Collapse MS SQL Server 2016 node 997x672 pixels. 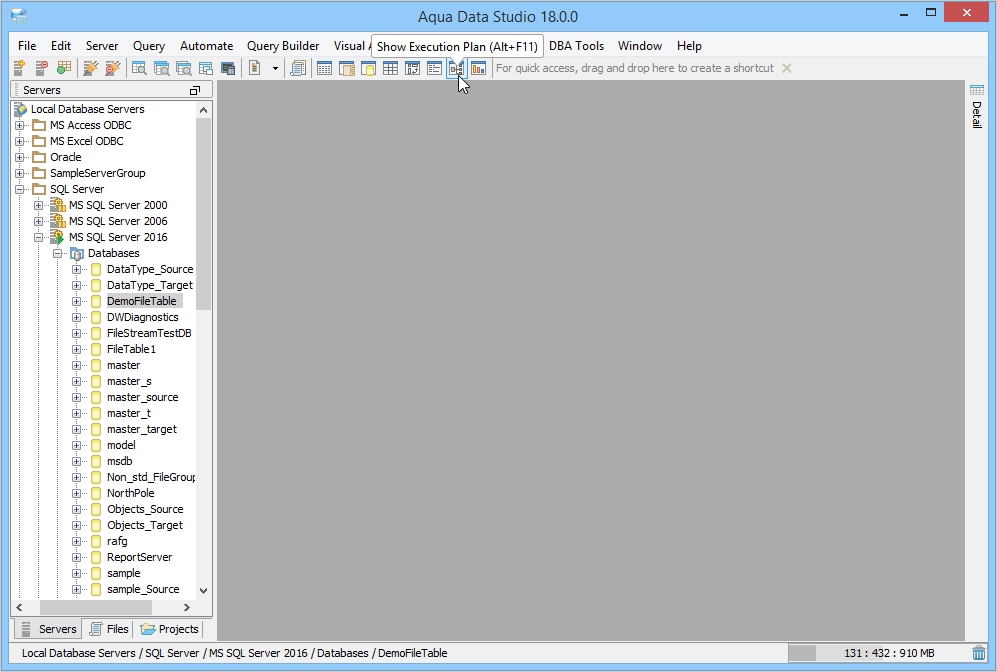click(x=38, y=237)
